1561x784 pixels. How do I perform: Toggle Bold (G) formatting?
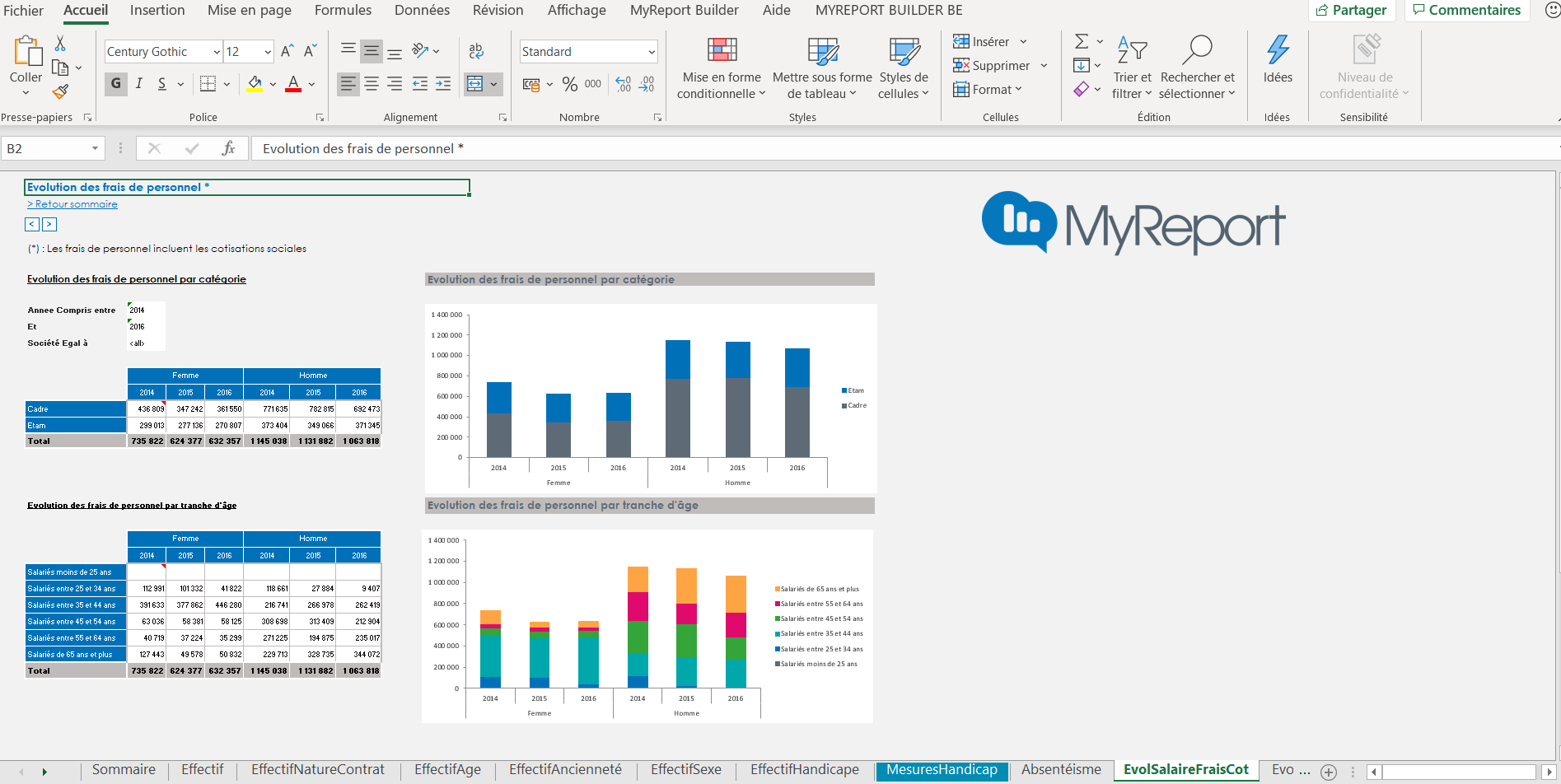point(116,83)
